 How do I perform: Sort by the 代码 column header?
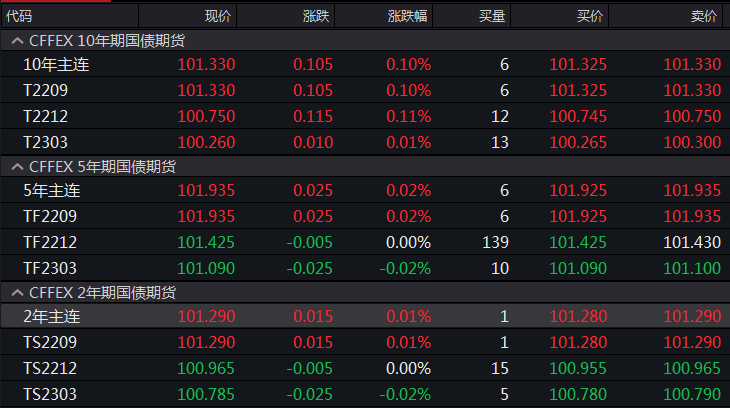point(20,16)
